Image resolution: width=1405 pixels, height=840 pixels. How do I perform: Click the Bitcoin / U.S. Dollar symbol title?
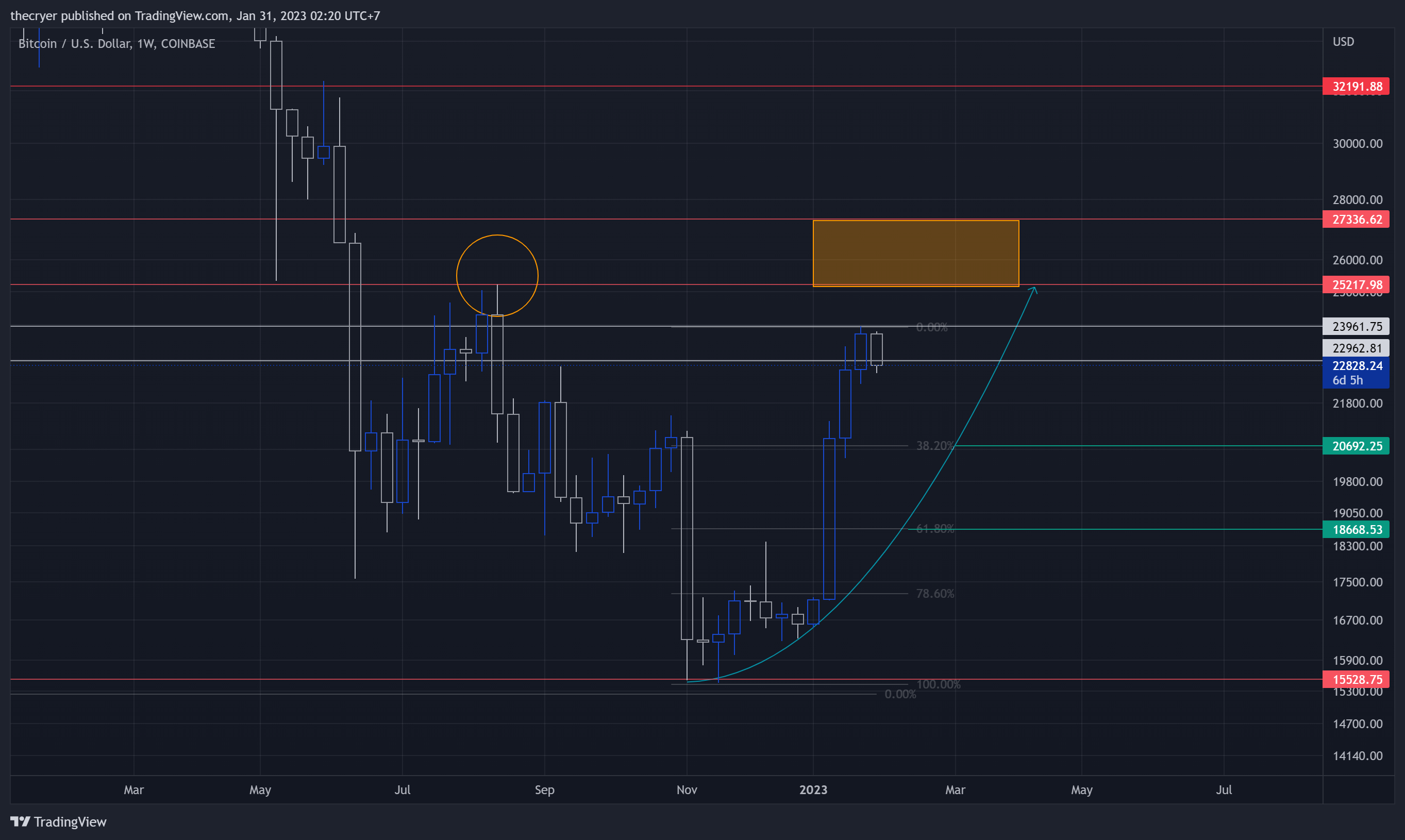pyautogui.click(x=116, y=44)
